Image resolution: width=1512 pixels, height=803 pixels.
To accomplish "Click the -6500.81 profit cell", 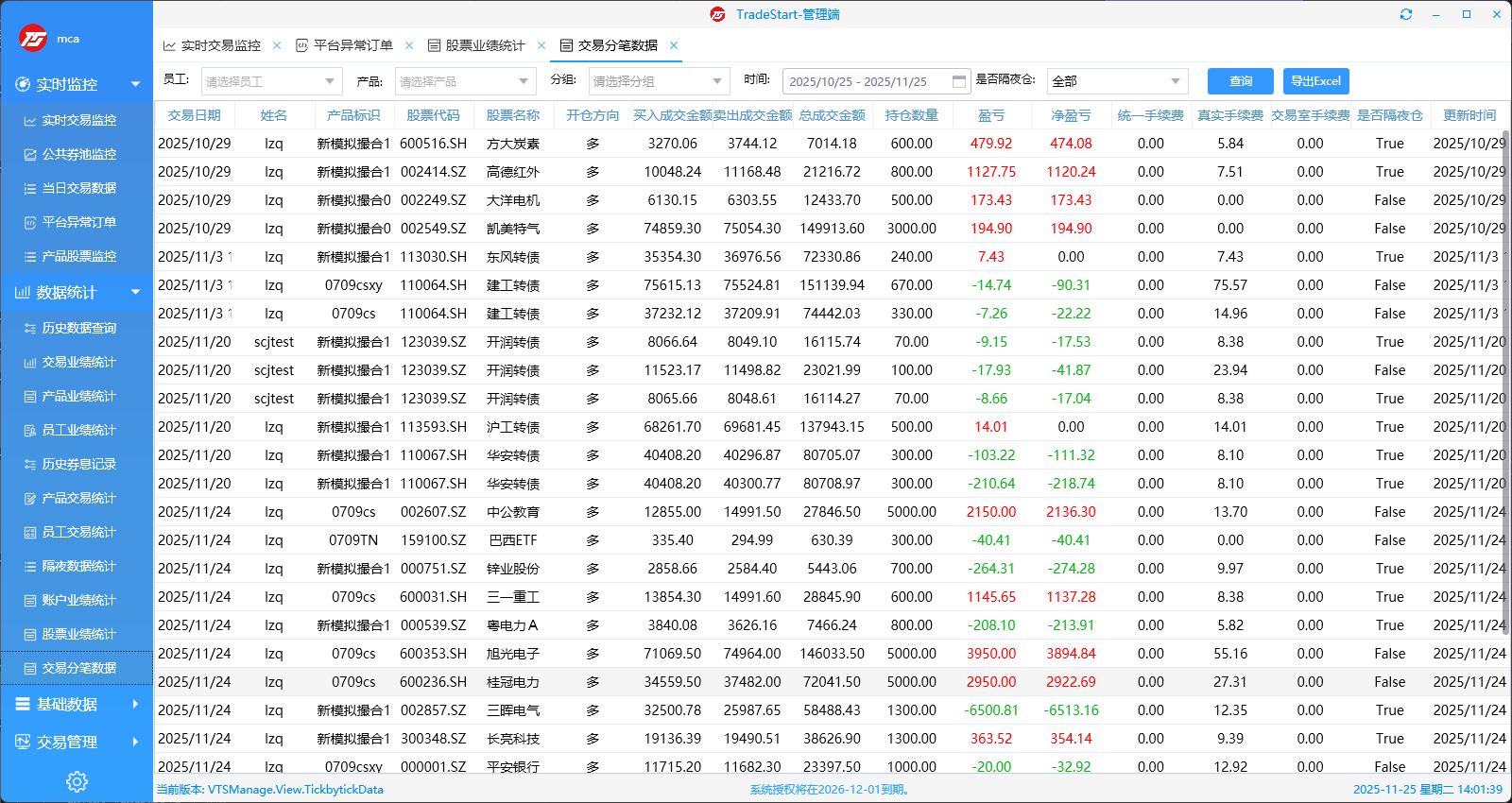I will (x=991, y=710).
